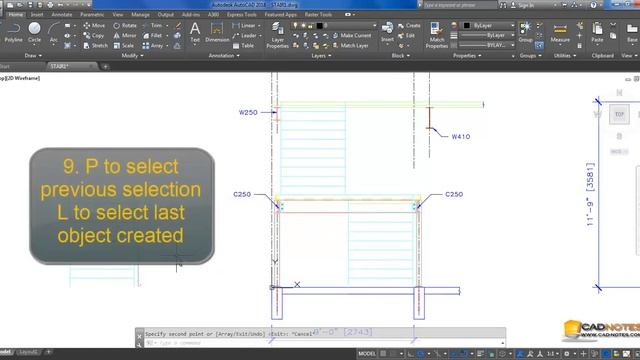Open workspace switching gear in status bar
The width and height of the screenshot is (640, 360).
567,353
